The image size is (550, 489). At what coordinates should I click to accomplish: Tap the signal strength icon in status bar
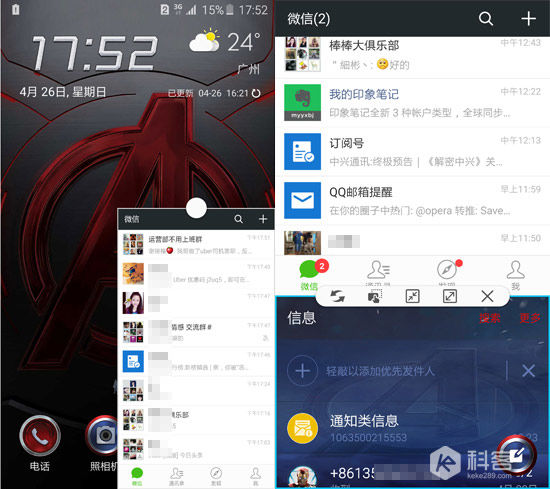pyautogui.click(x=192, y=10)
